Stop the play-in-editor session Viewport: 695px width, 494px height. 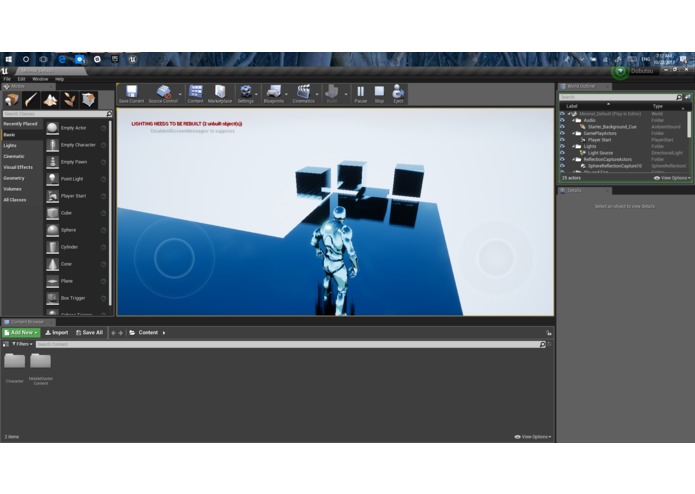pos(379,94)
